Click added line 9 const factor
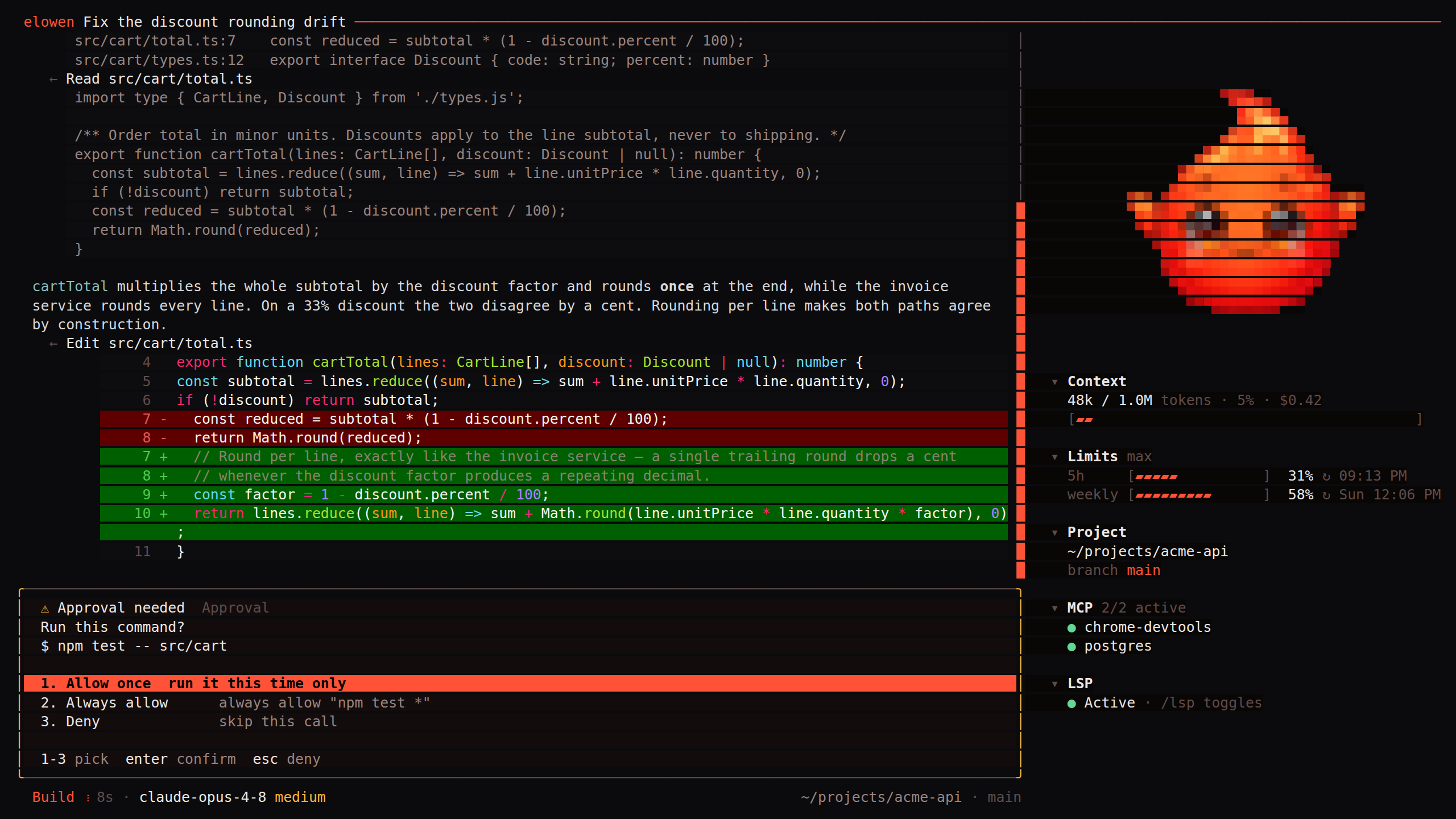 click(554, 495)
